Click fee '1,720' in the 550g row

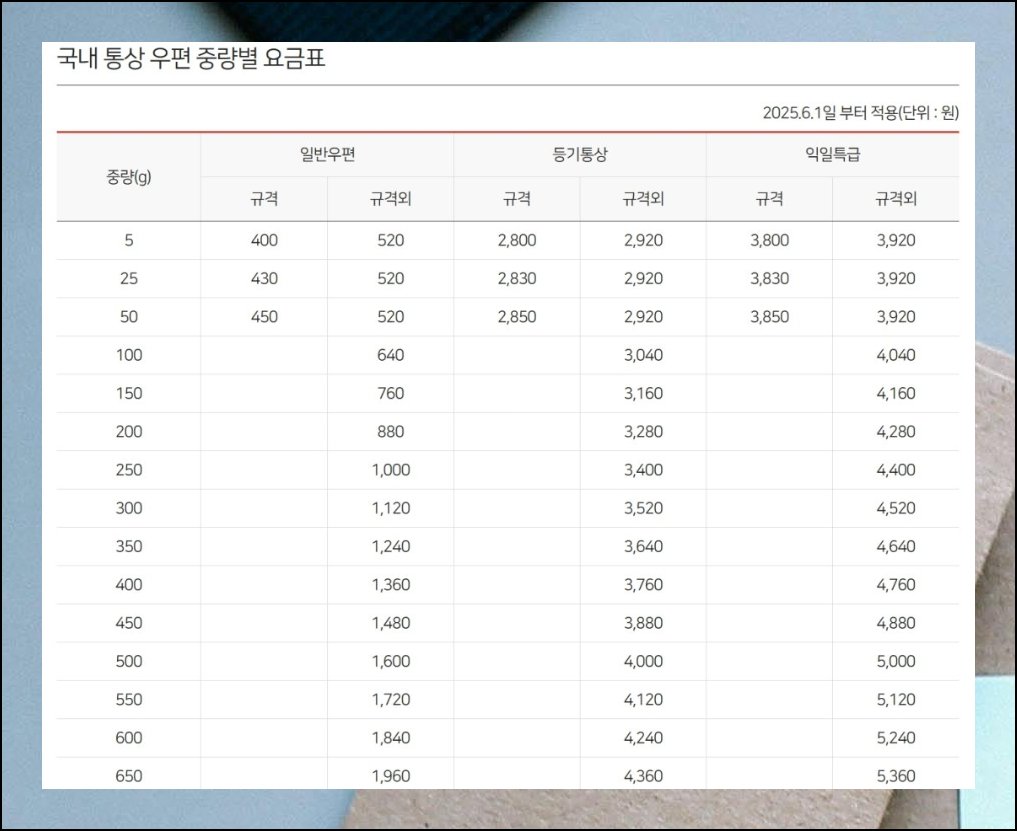coord(390,699)
